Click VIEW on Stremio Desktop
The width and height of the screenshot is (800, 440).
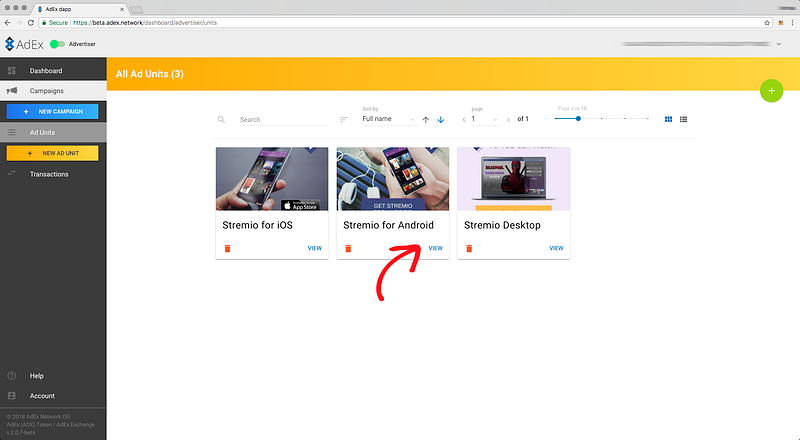tap(556, 248)
